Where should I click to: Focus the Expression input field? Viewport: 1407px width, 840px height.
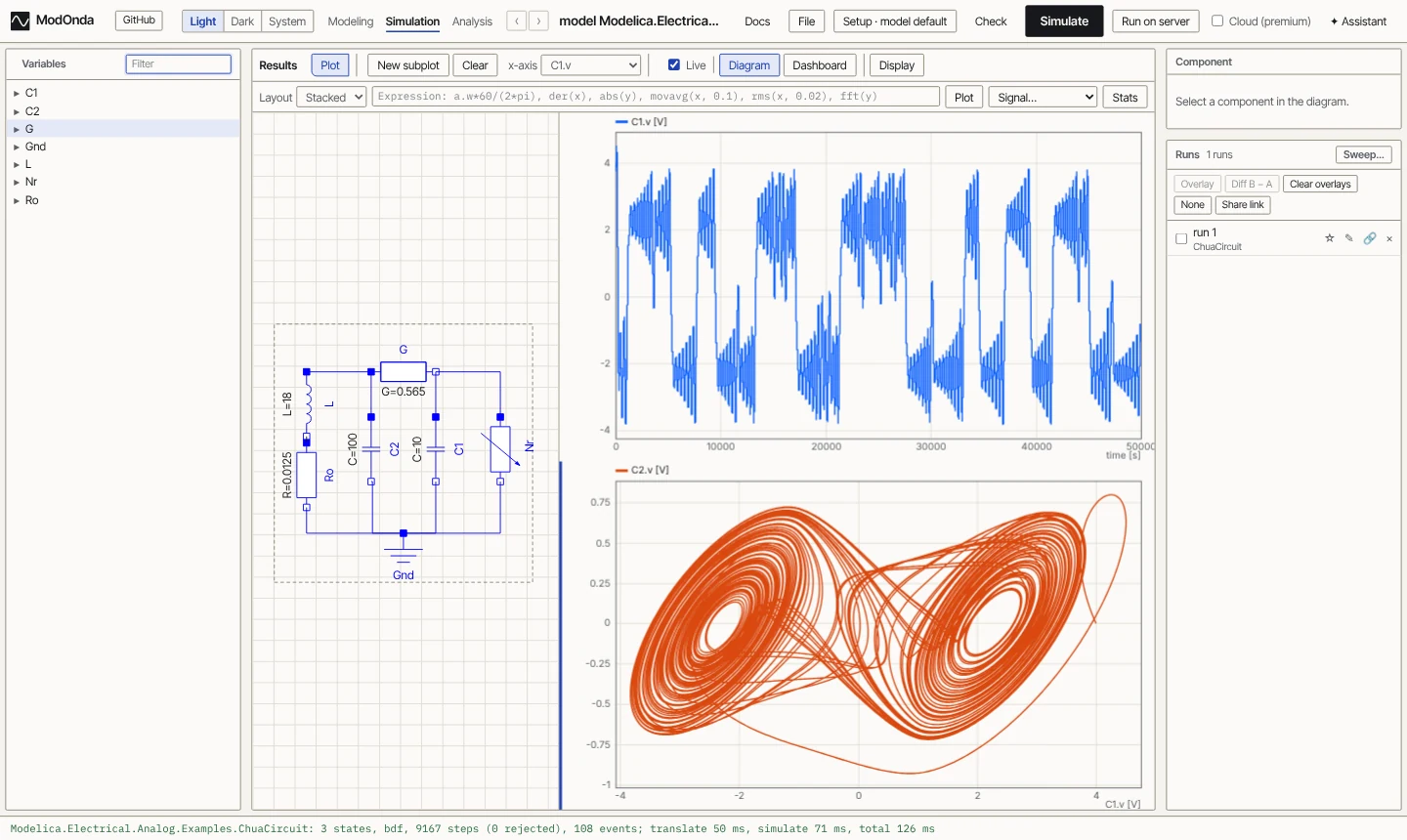656,97
